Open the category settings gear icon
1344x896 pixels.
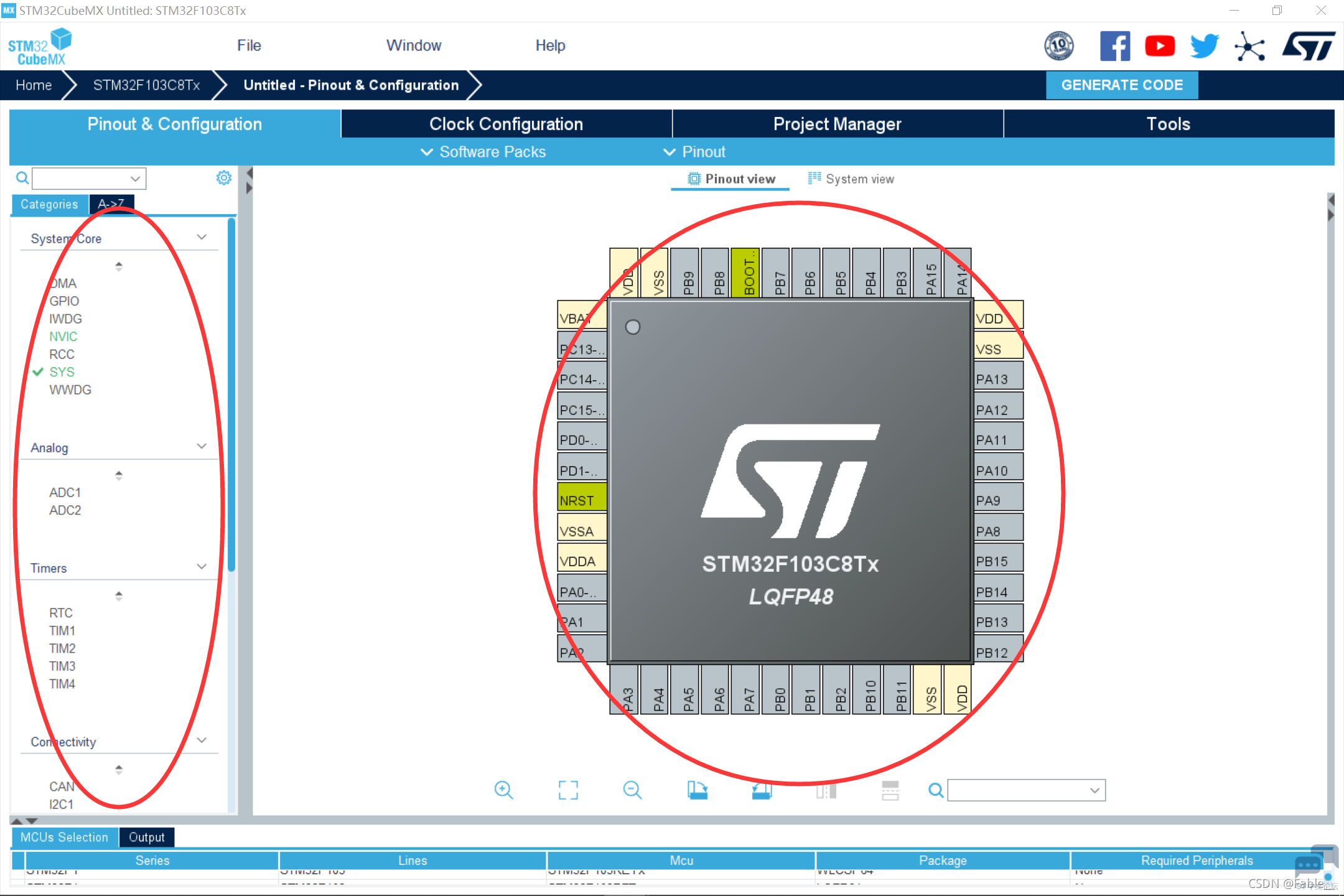(x=224, y=178)
